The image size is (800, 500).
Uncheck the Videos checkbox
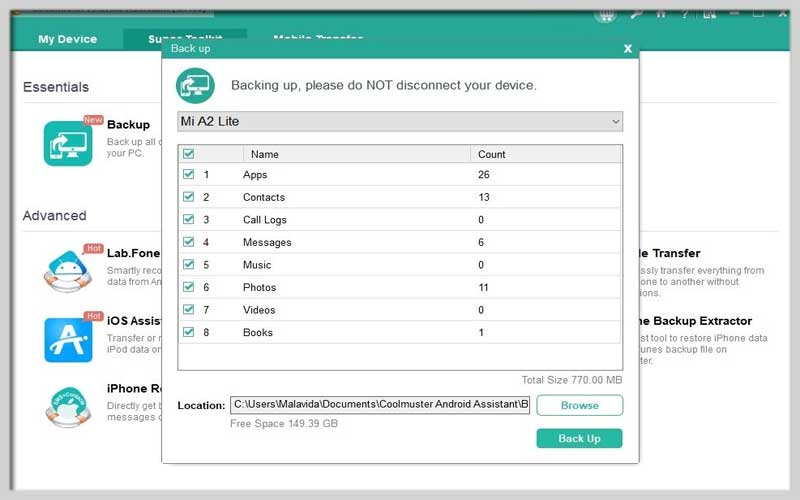click(188, 309)
